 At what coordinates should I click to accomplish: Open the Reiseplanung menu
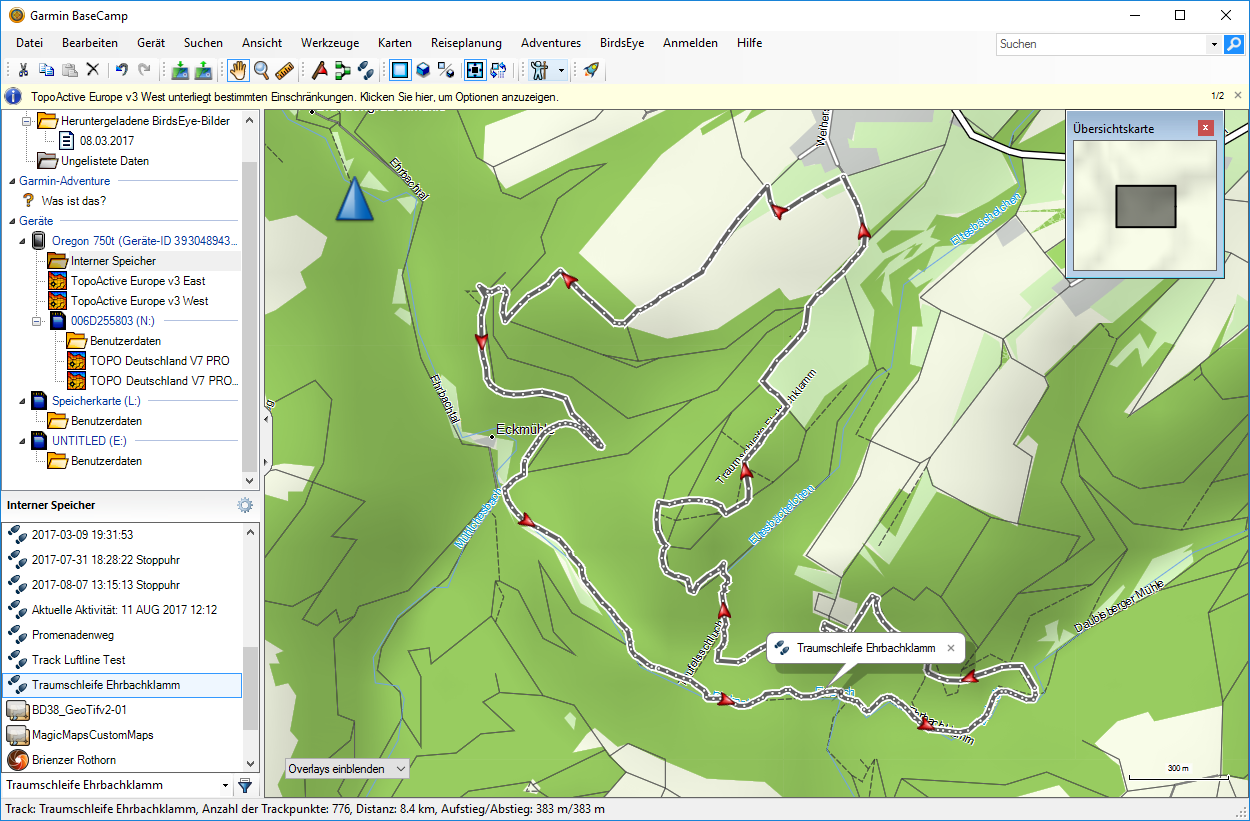coord(466,43)
